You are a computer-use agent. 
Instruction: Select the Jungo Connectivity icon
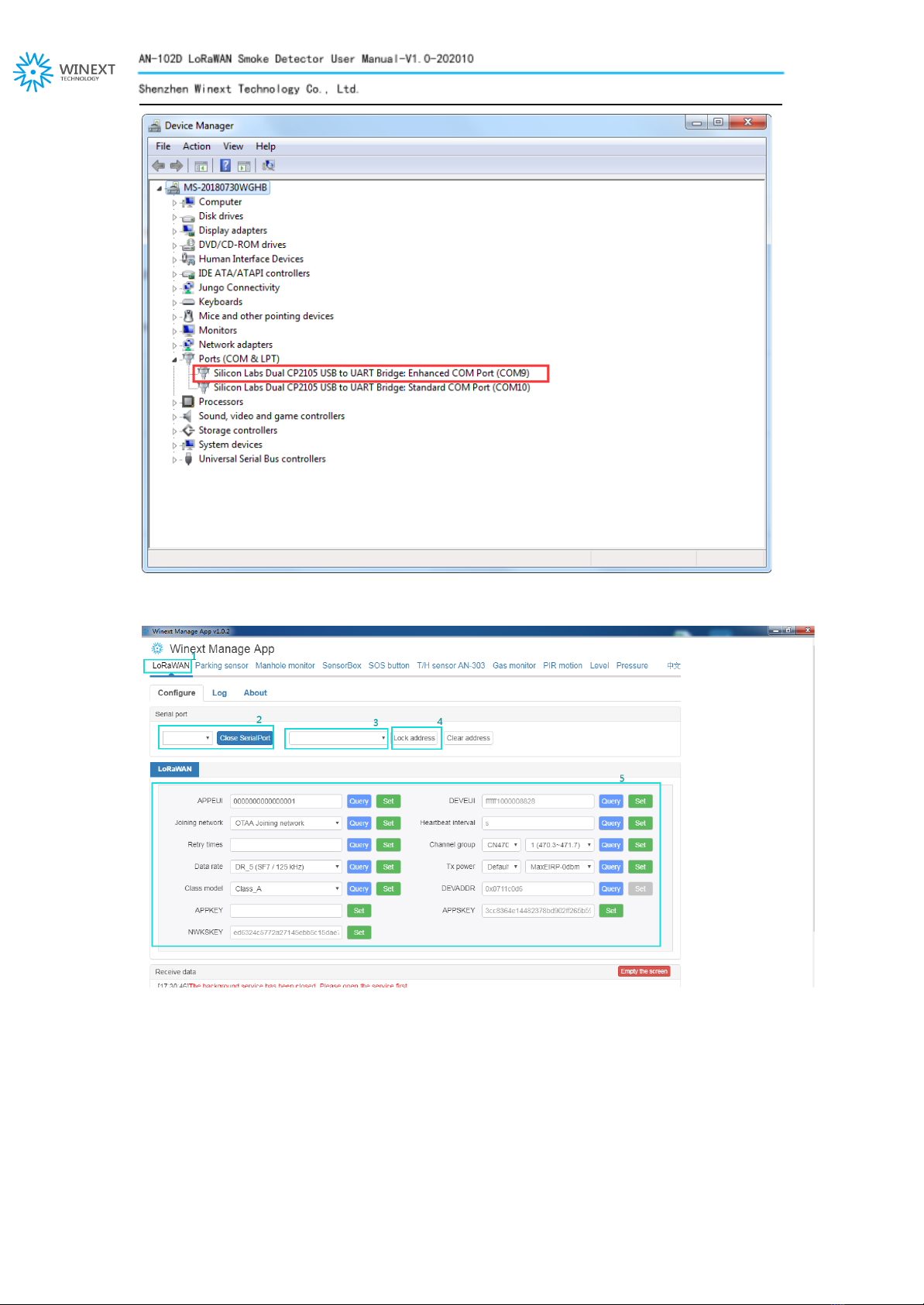(188, 287)
